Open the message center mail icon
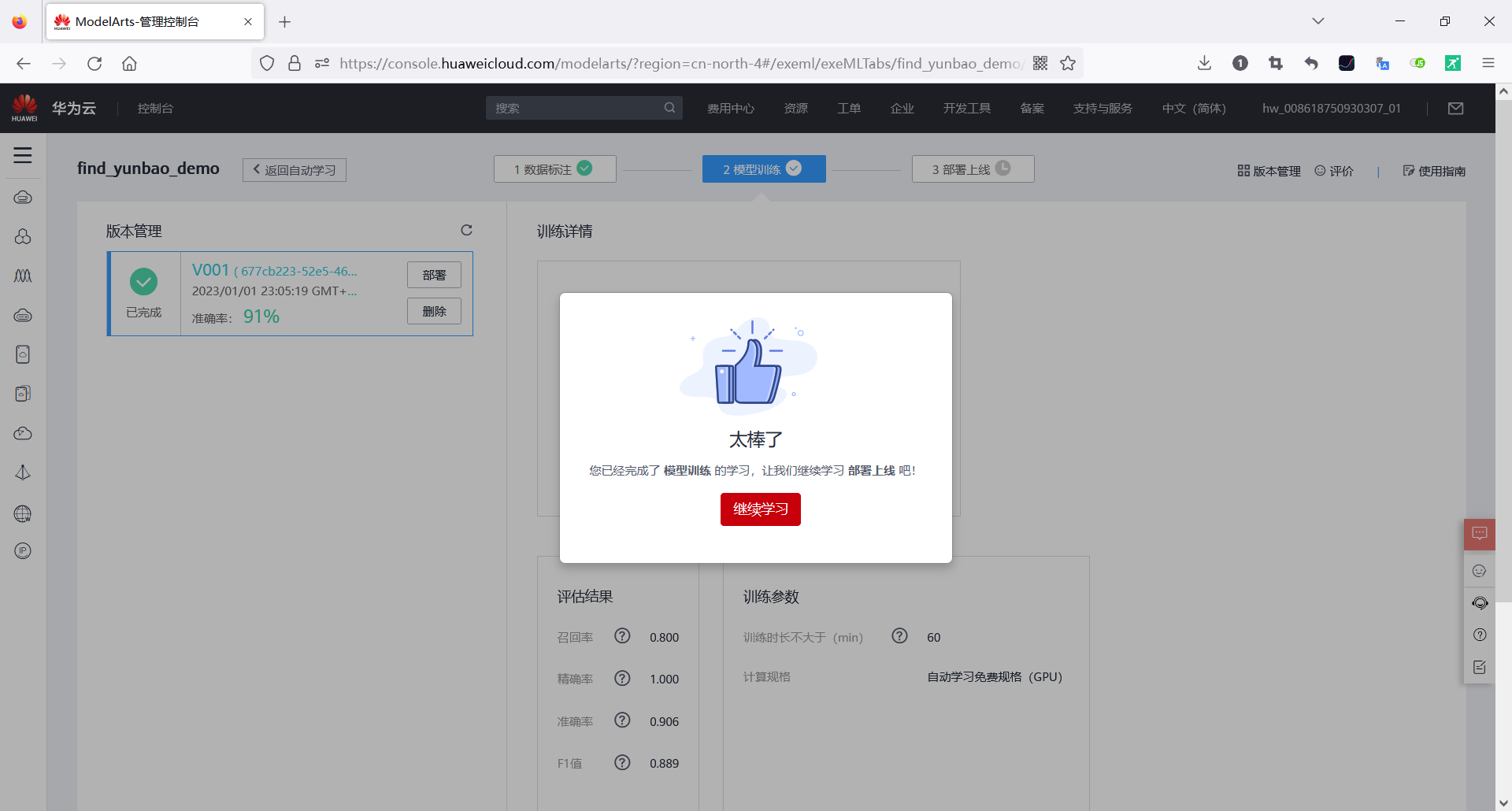Image resolution: width=1512 pixels, height=811 pixels. [x=1455, y=108]
